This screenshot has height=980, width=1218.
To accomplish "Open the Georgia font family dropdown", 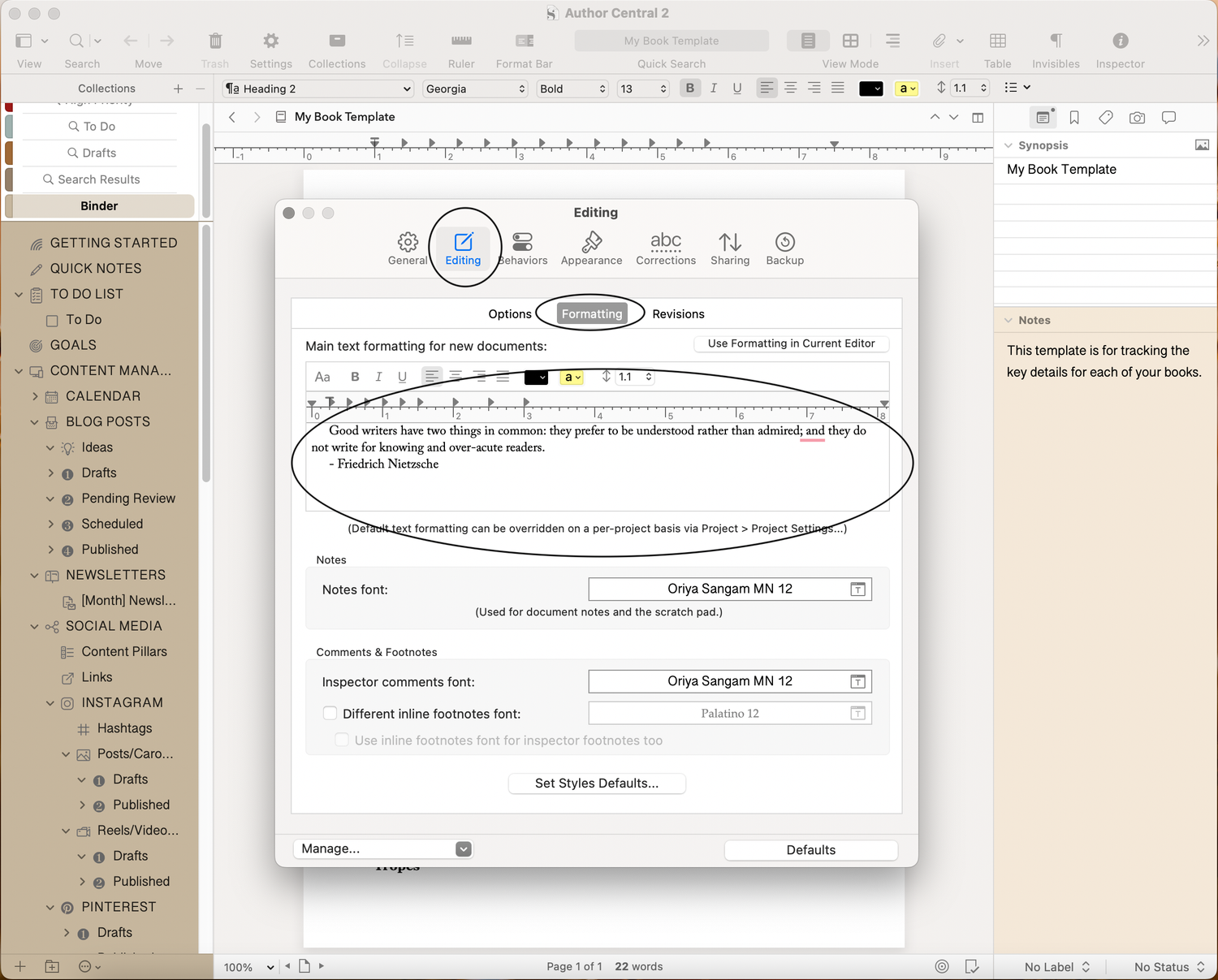I will point(475,89).
